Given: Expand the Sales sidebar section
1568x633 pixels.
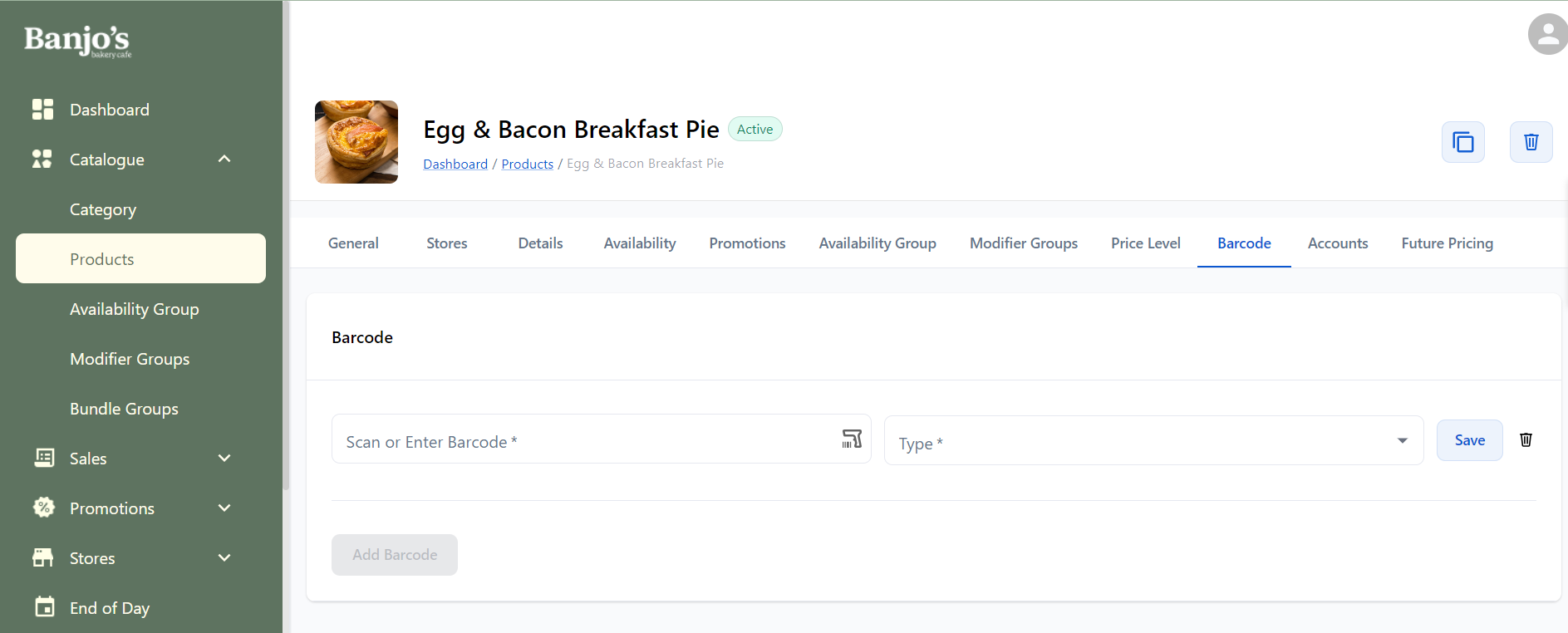Looking at the screenshot, I should tap(224, 458).
